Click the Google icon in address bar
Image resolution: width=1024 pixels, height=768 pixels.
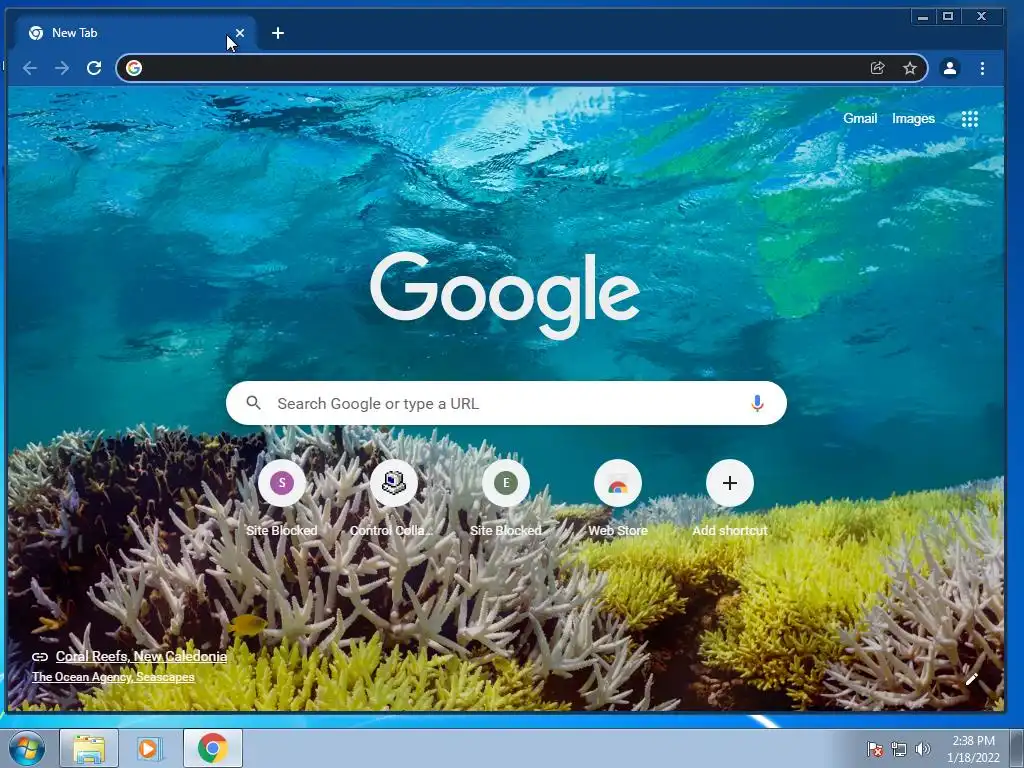134,68
